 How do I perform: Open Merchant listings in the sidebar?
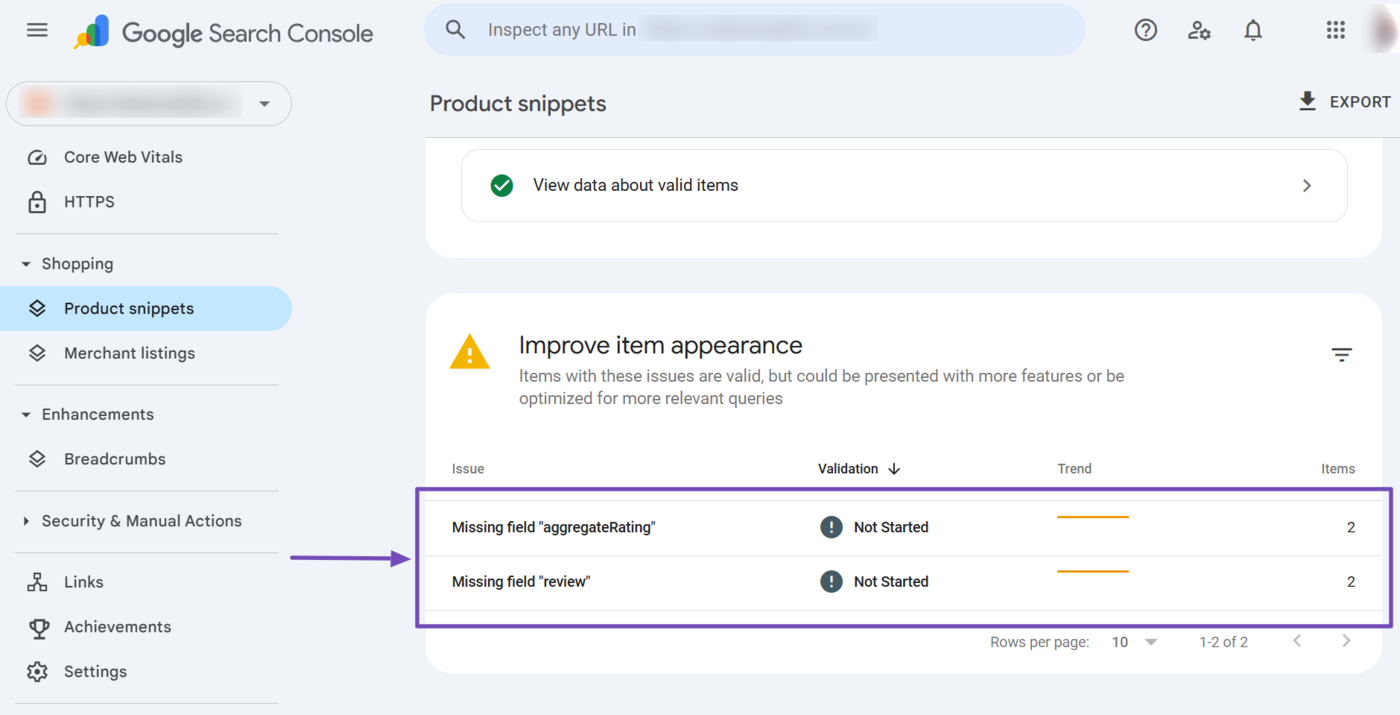(x=129, y=353)
